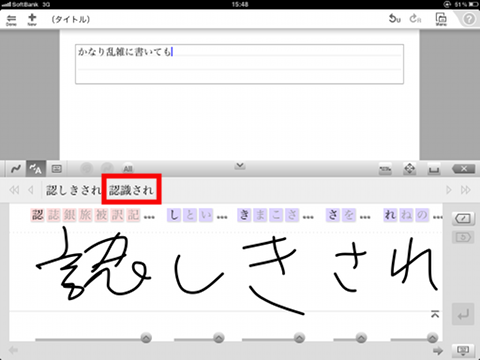Switch to handwriting stroke mode
480x360 pixels.
[15, 169]
